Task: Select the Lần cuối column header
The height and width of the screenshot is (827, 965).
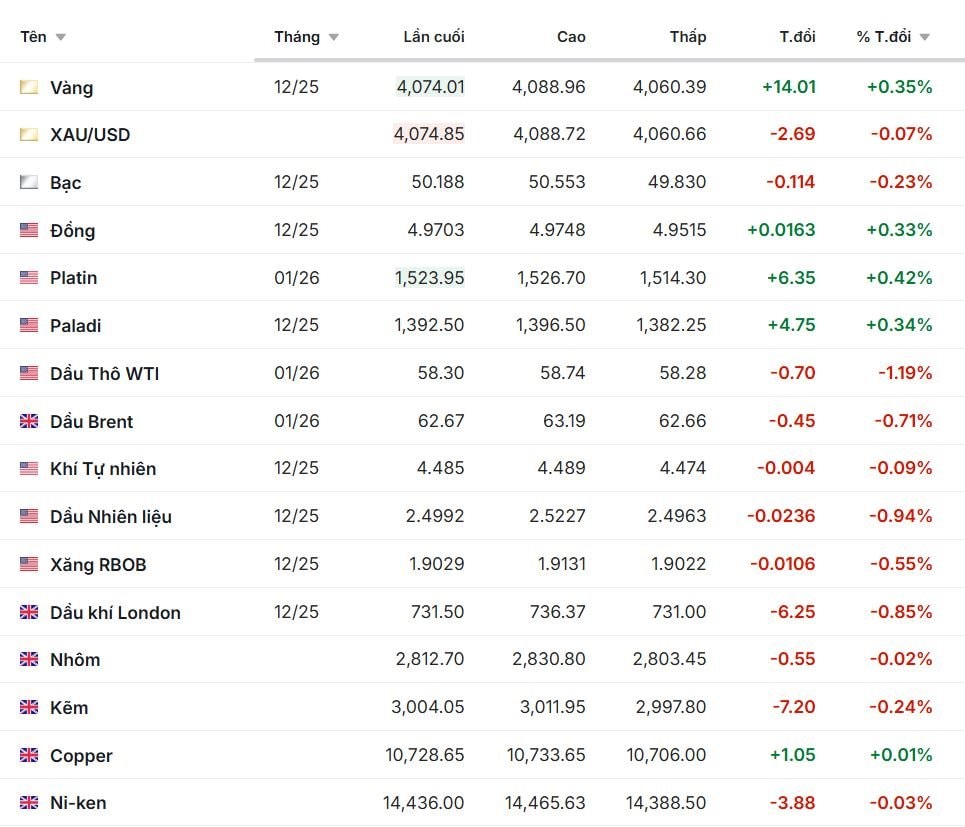Action: coord(434,37)
